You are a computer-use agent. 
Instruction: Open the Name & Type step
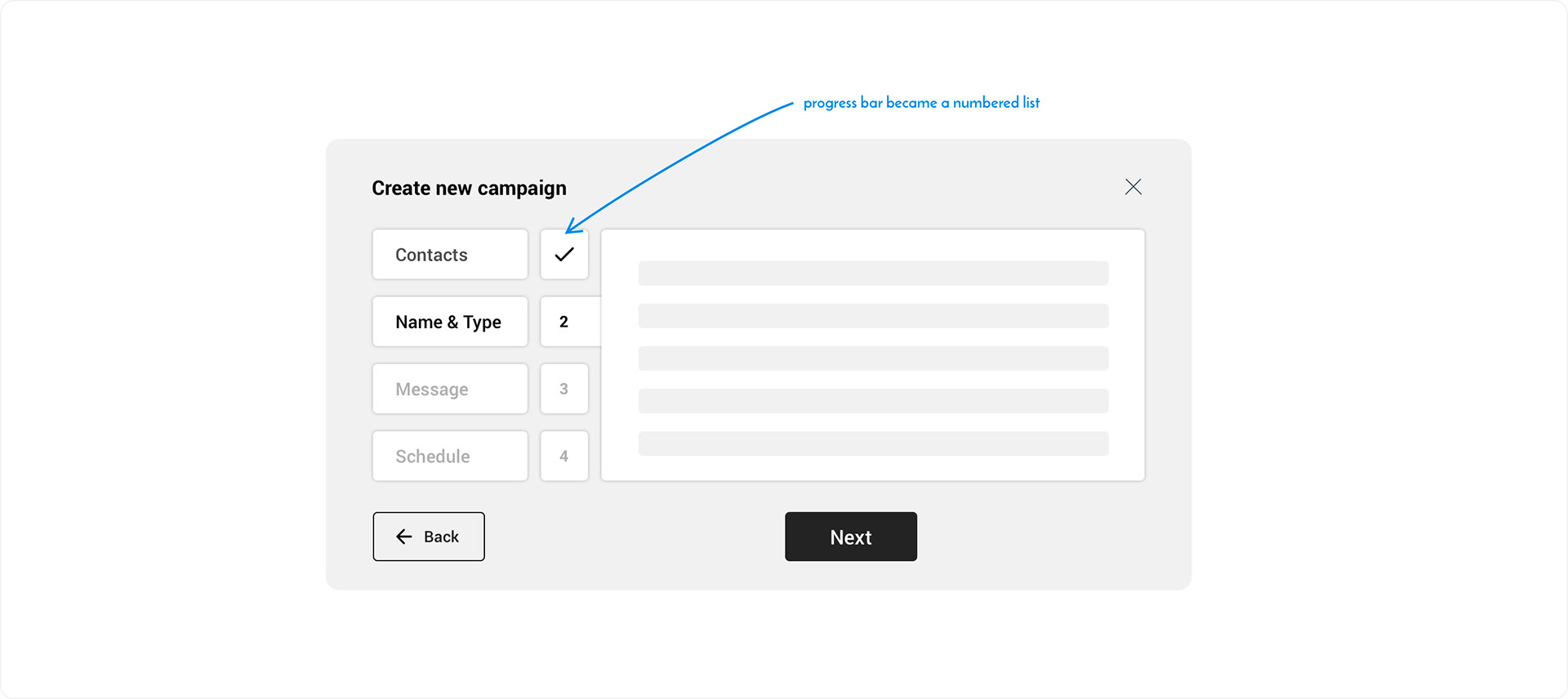coord(450,322)
